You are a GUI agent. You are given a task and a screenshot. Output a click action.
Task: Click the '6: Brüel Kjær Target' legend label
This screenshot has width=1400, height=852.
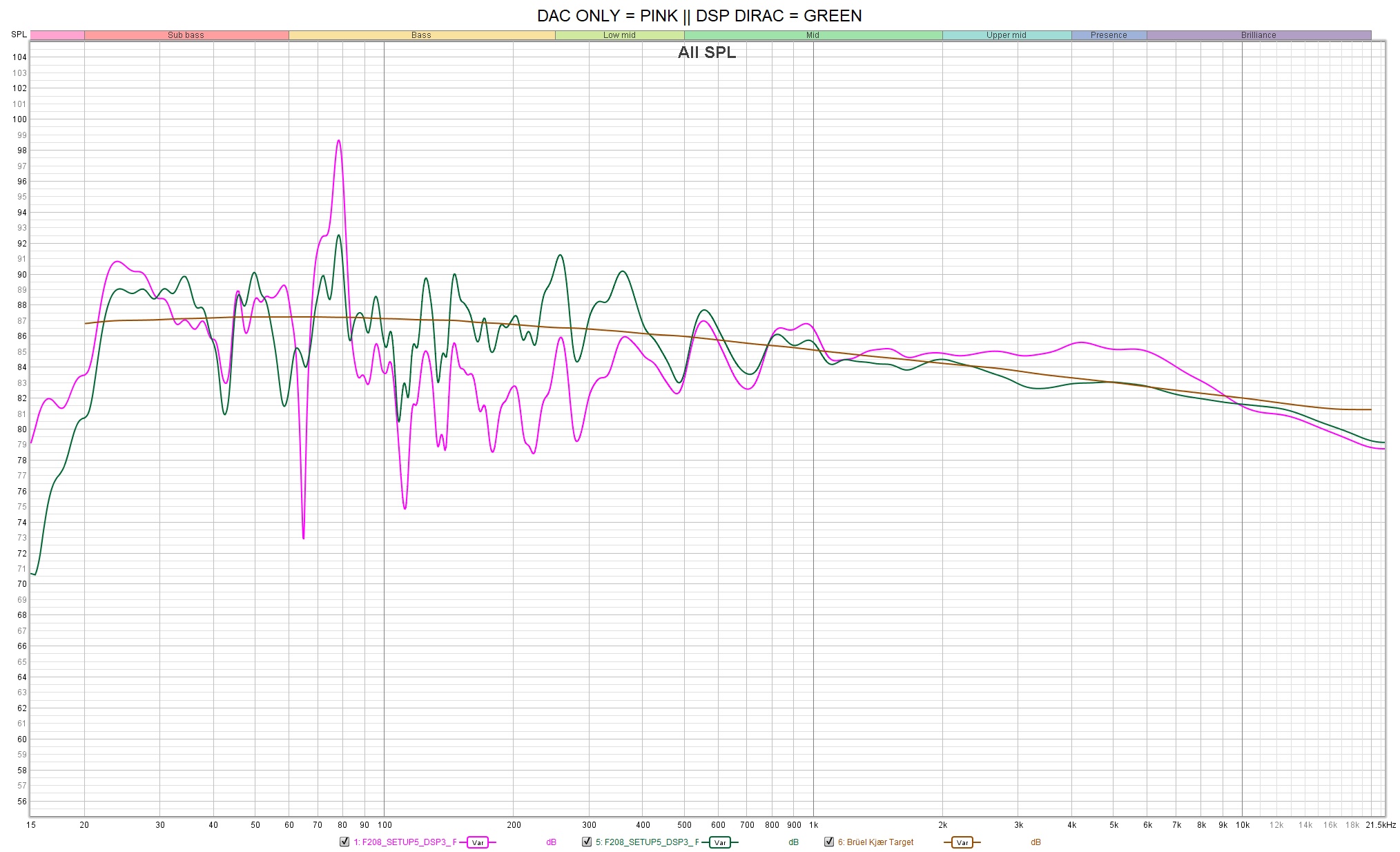(875, 842)
